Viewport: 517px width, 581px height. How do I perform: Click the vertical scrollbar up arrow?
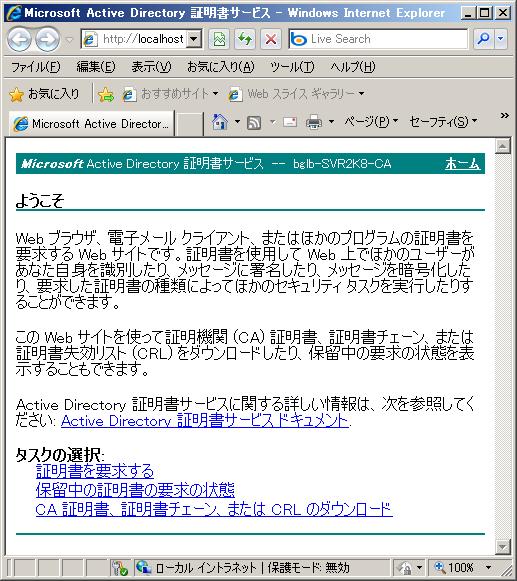(503, 147)
